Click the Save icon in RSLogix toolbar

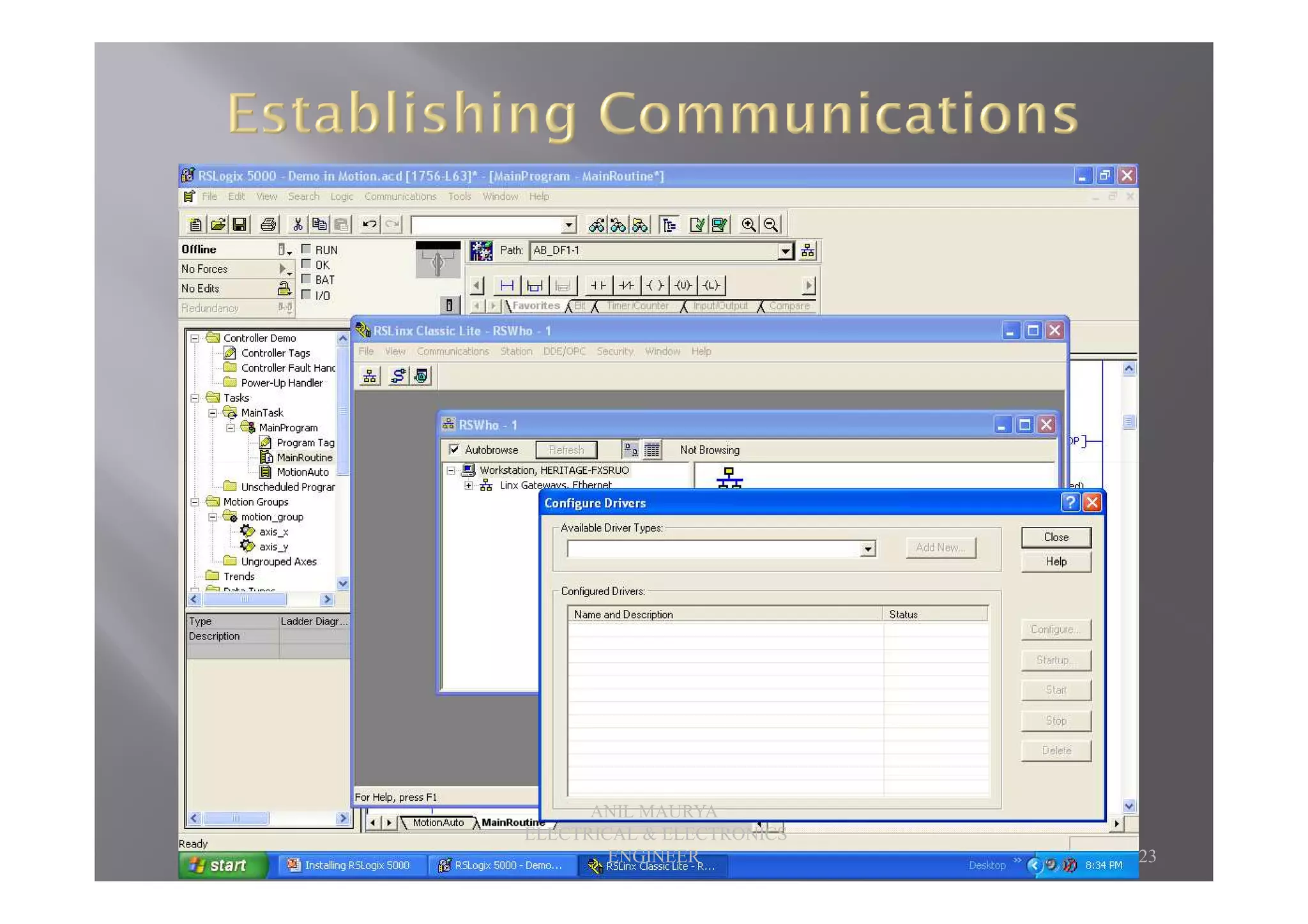click(240, 225)
